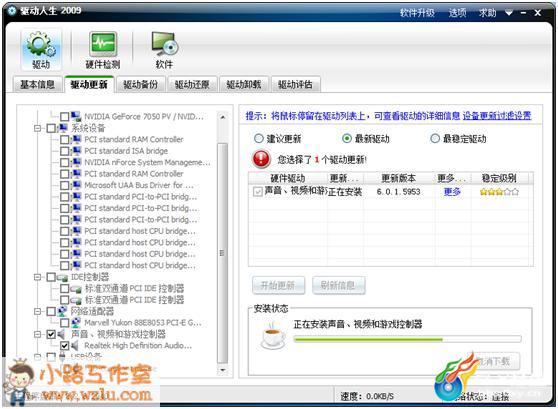Click the installation progress bar
This screenshot has width=558, height=409.
click(x=407, y=339)
